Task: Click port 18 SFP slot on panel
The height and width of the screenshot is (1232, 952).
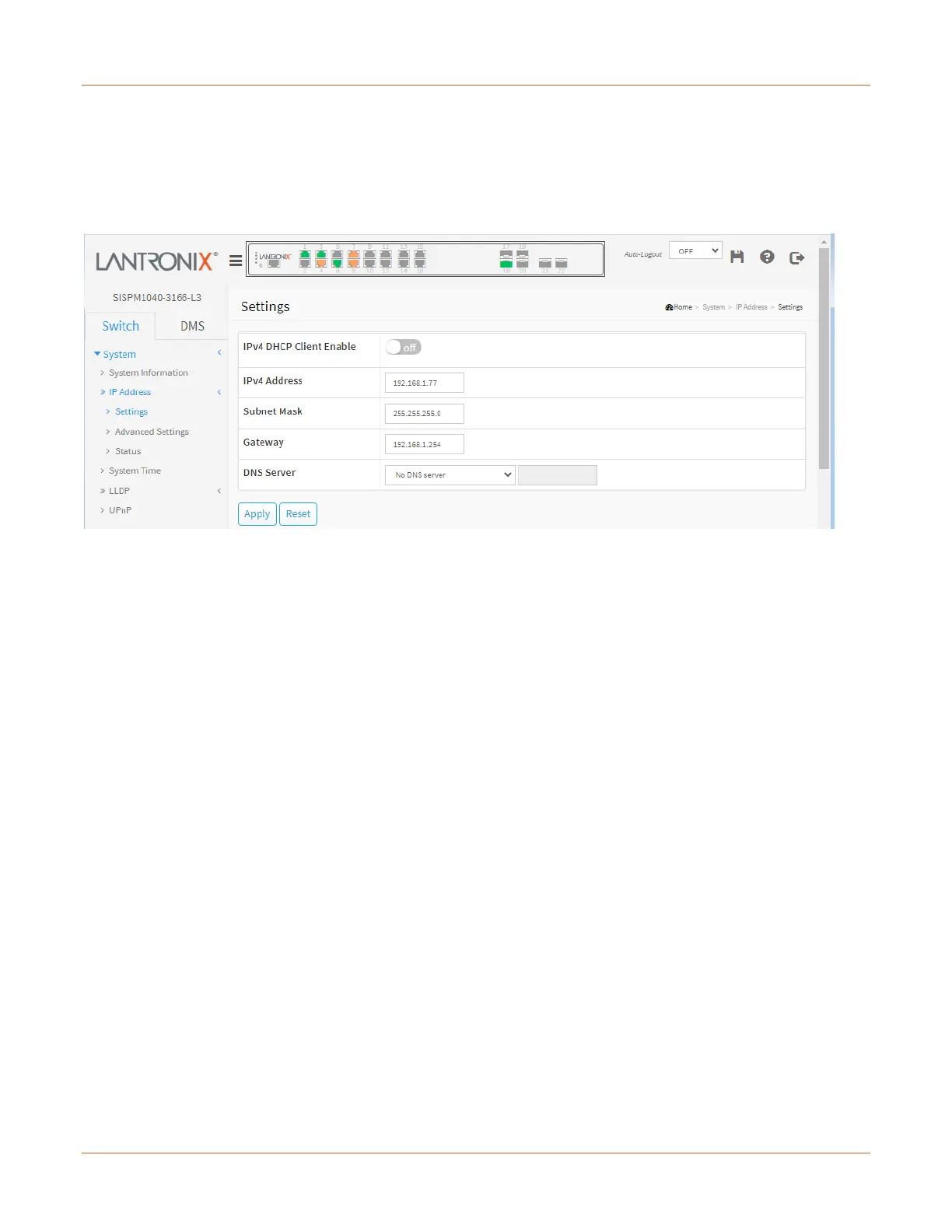Action: click(506, 264)
